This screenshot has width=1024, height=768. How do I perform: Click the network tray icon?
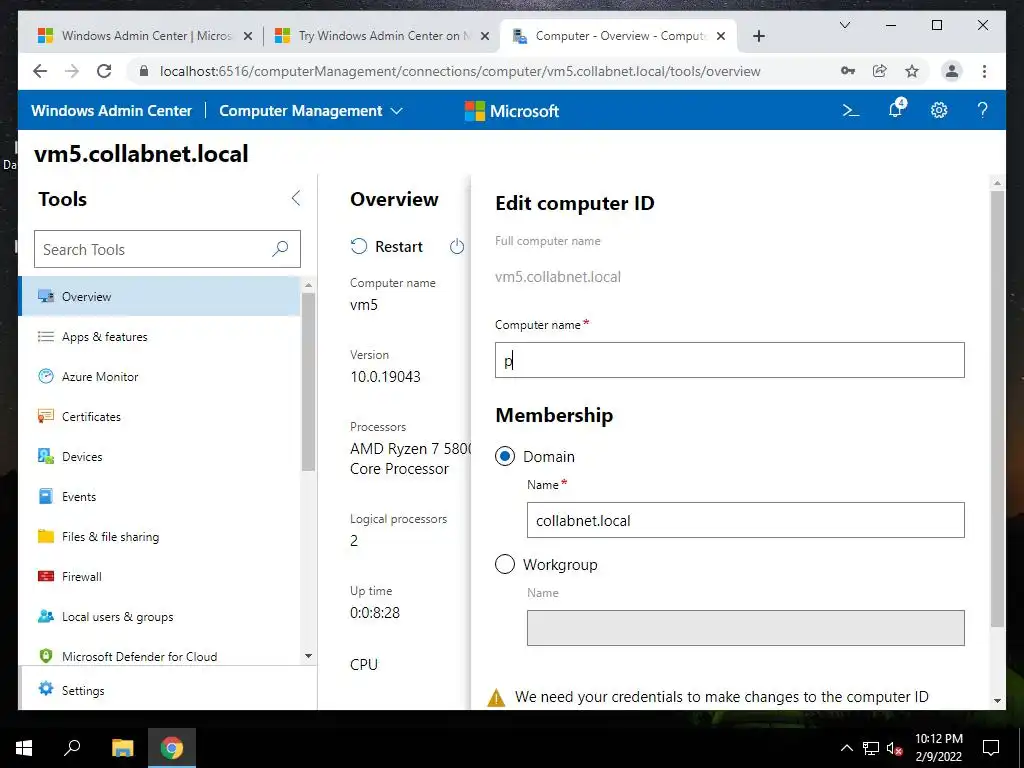point(871,748)
